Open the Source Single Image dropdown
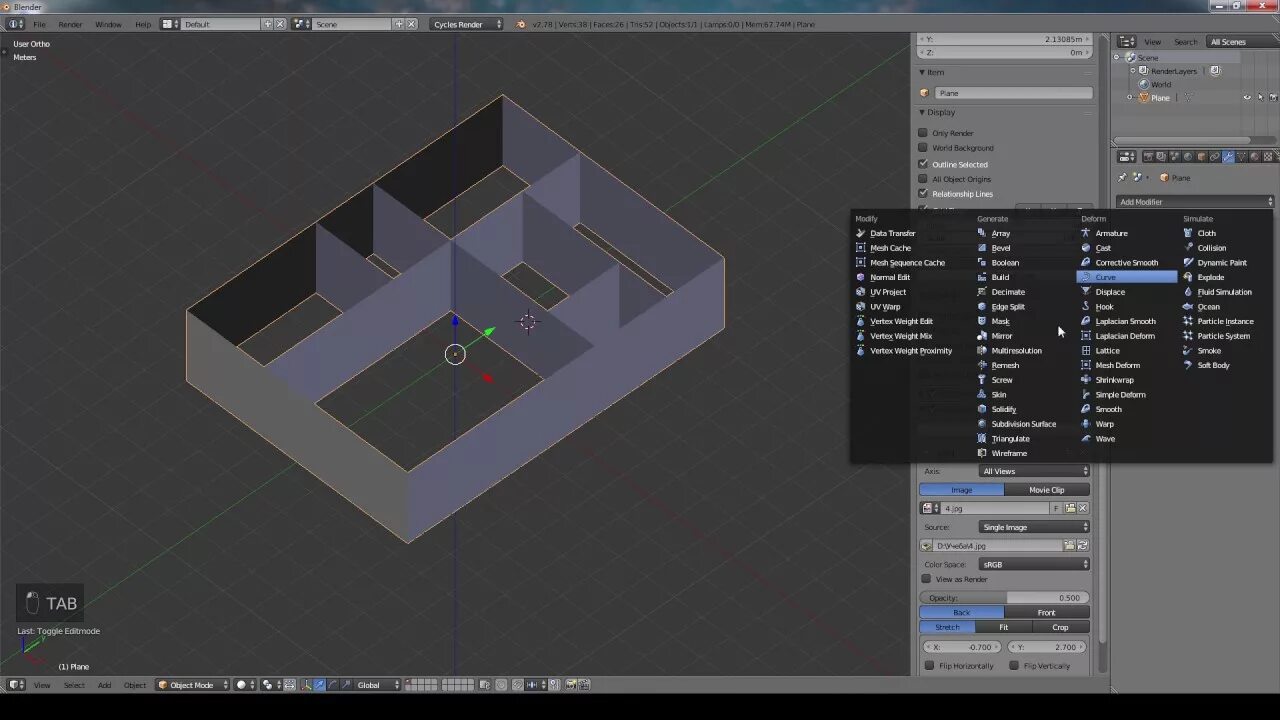Viewport: 1280px width, 720px height. 1034,527
